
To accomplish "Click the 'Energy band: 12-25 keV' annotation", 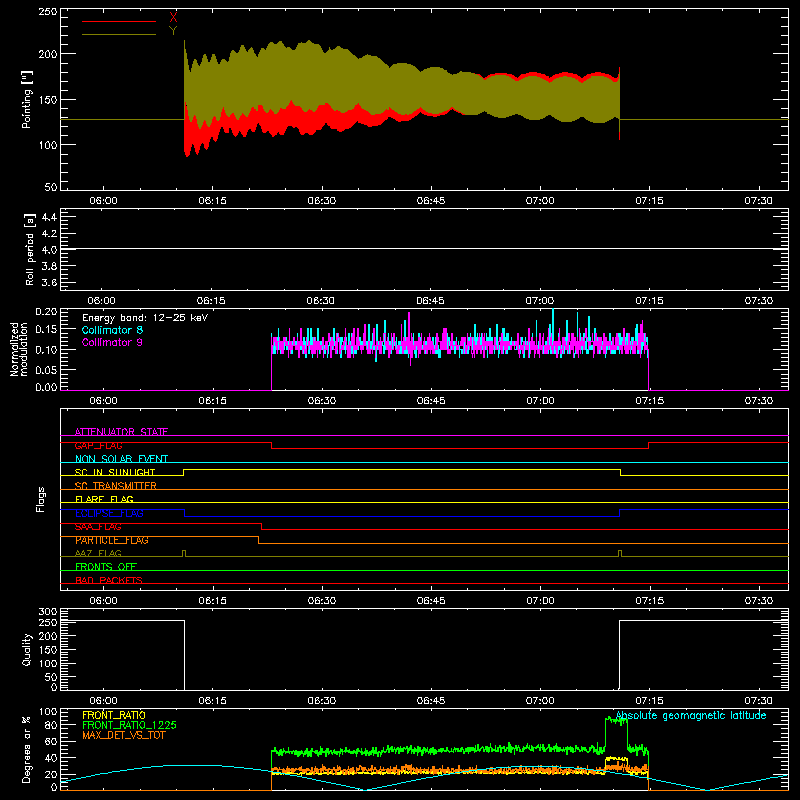I will [x=145, y=318].
